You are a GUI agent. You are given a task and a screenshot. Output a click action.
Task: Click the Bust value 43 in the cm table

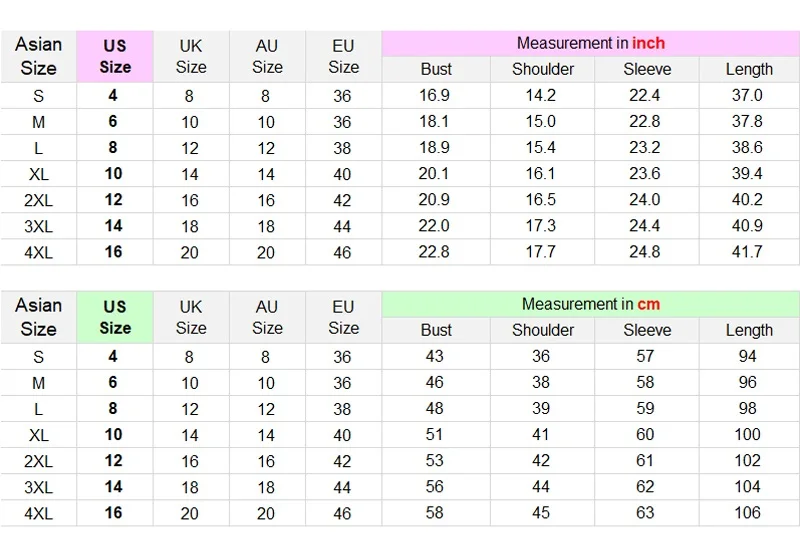[x=434, y=356]
